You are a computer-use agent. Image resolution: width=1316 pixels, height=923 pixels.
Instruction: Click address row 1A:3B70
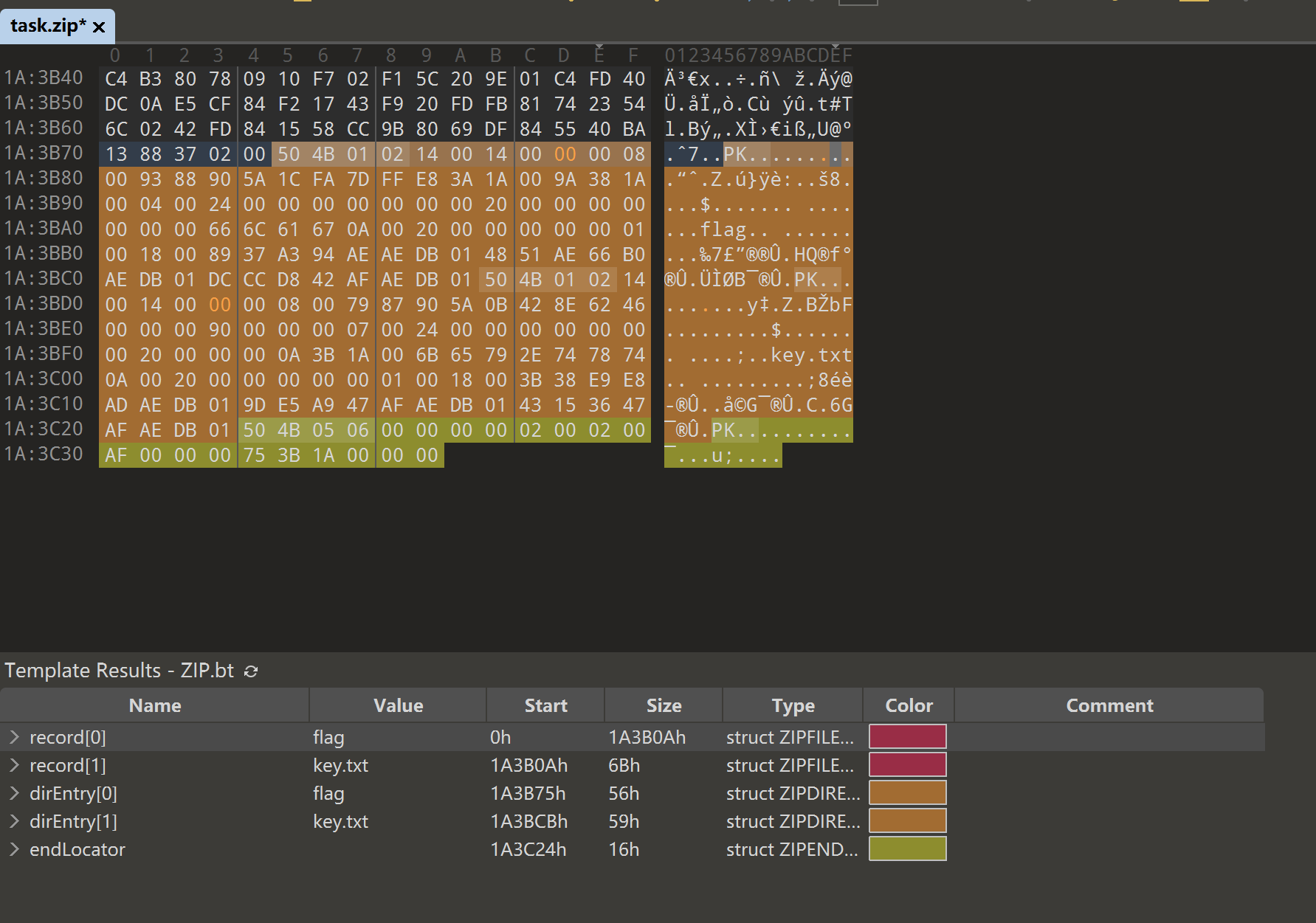pyautogui.click(x=44, y=153)
